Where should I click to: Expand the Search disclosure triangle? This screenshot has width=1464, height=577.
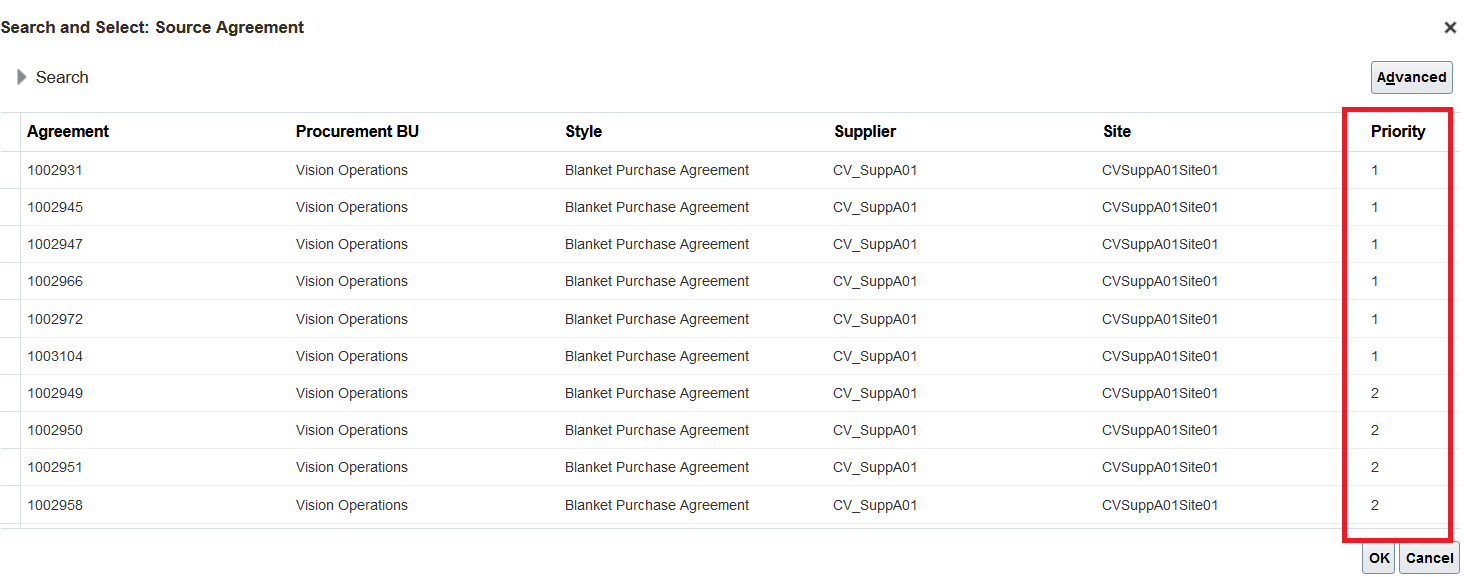click(x=22, y=77)
